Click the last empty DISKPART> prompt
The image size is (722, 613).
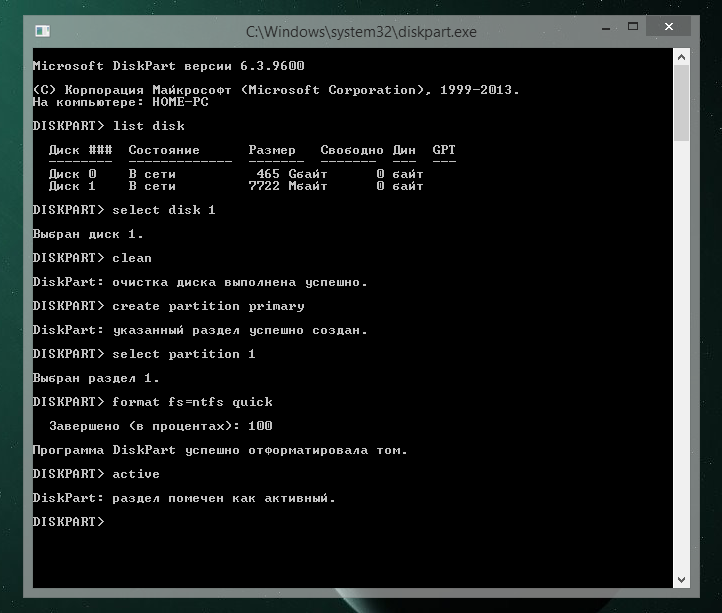69,522
